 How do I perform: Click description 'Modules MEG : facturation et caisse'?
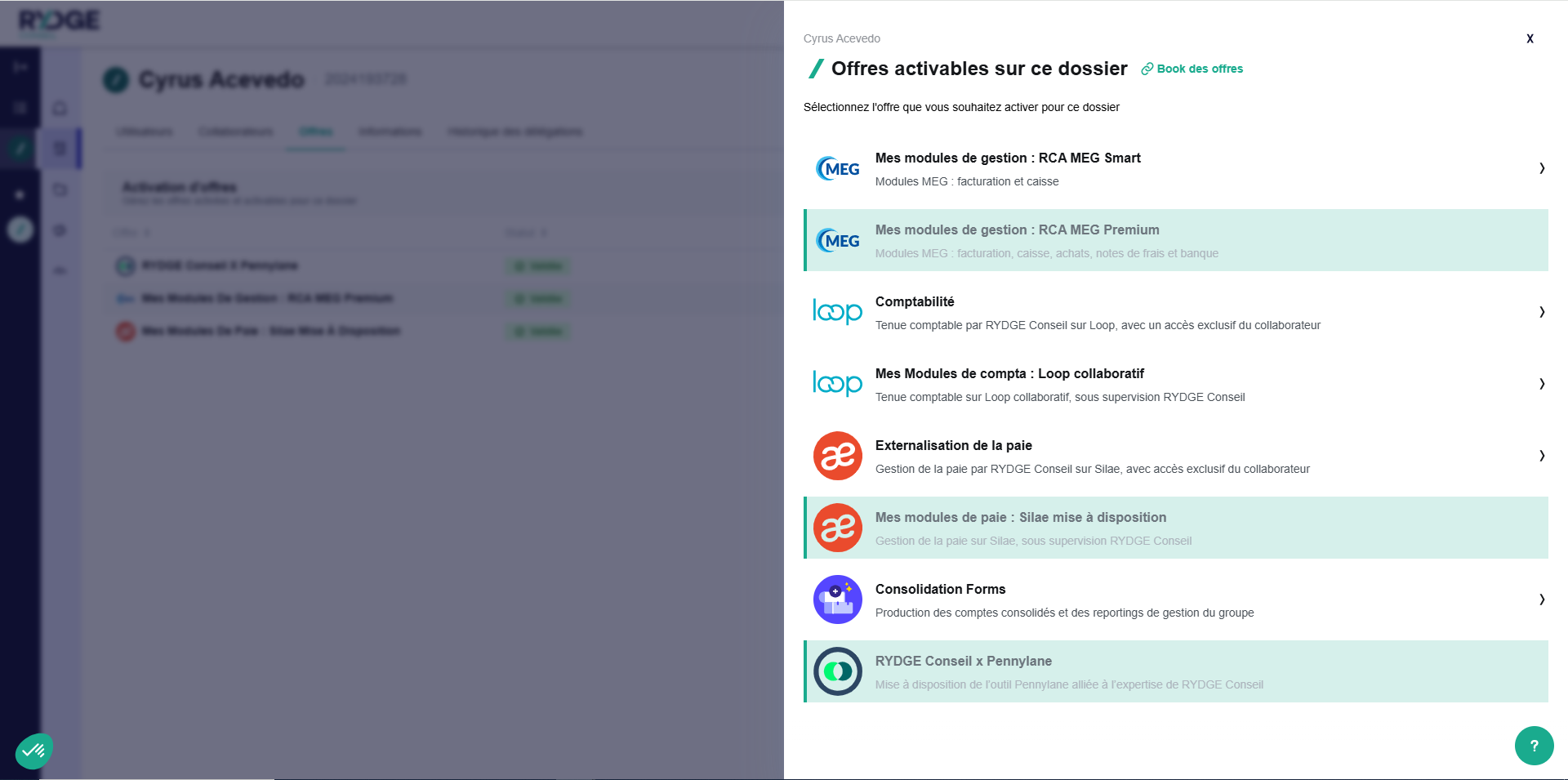967,181
